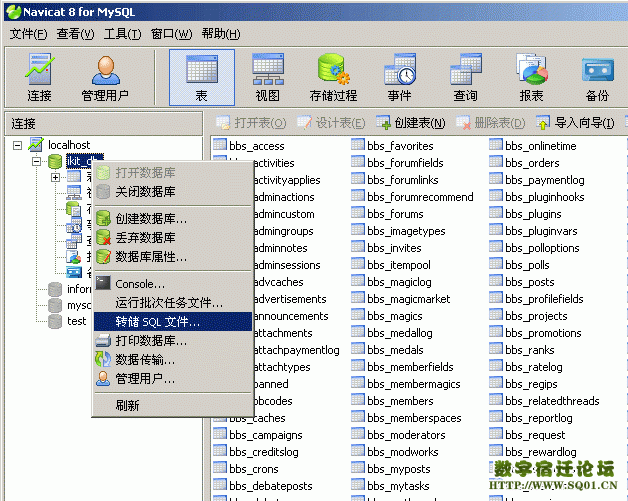
Task: Select bbs_orders table
Action: point(532,163)
